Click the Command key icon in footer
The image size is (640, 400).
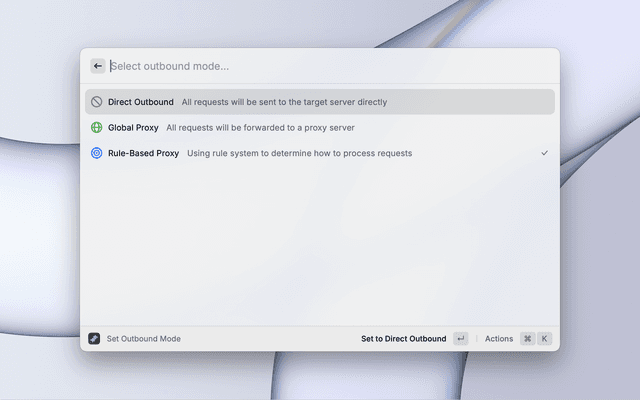tap(527, 338)
